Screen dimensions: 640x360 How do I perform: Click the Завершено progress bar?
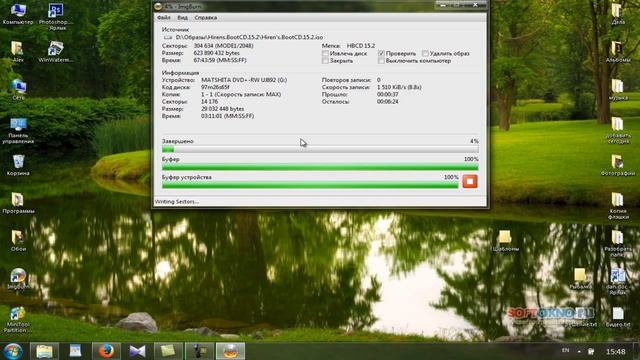(x=320, y=149)
